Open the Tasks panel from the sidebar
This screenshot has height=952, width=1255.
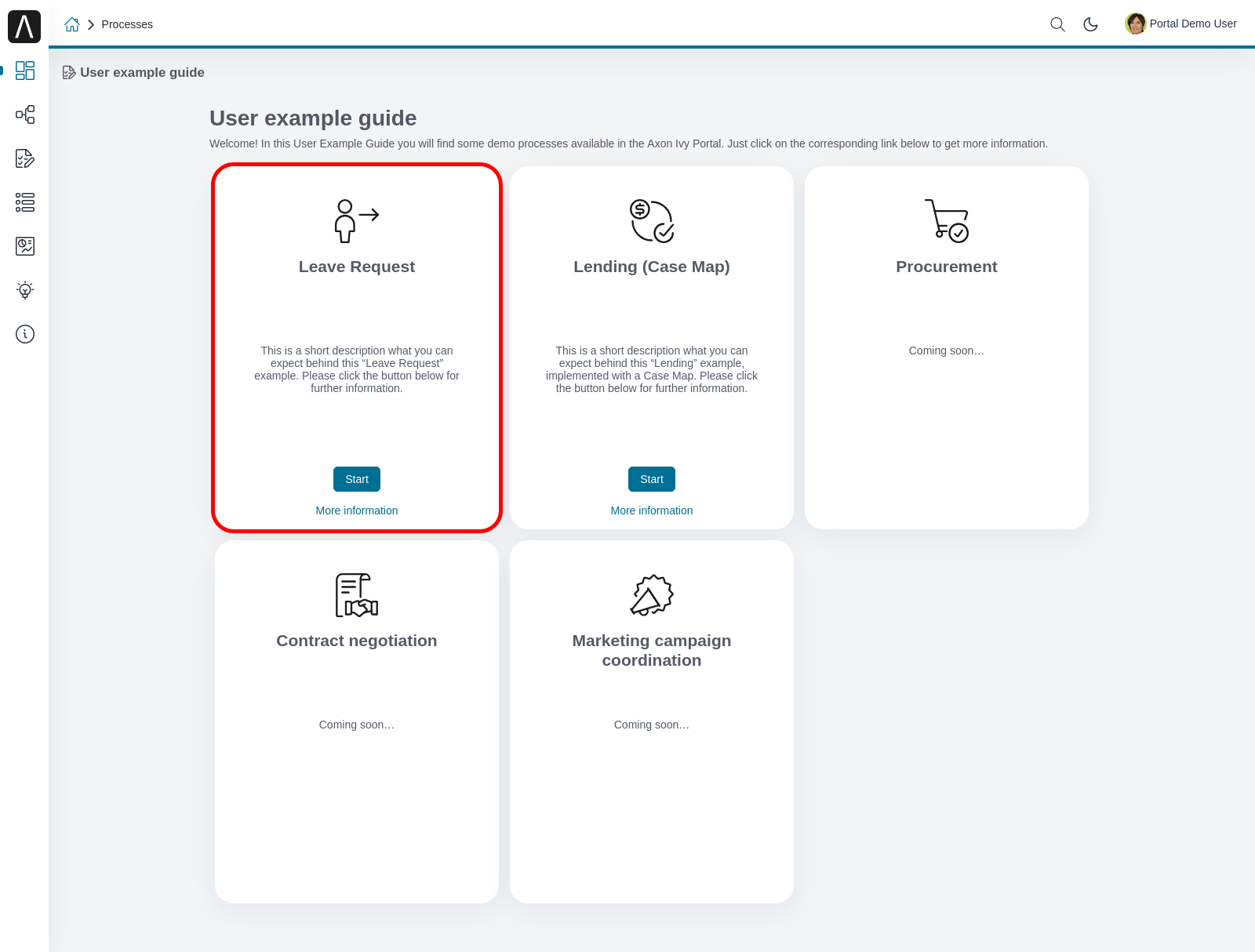click(x=25, y=159)
